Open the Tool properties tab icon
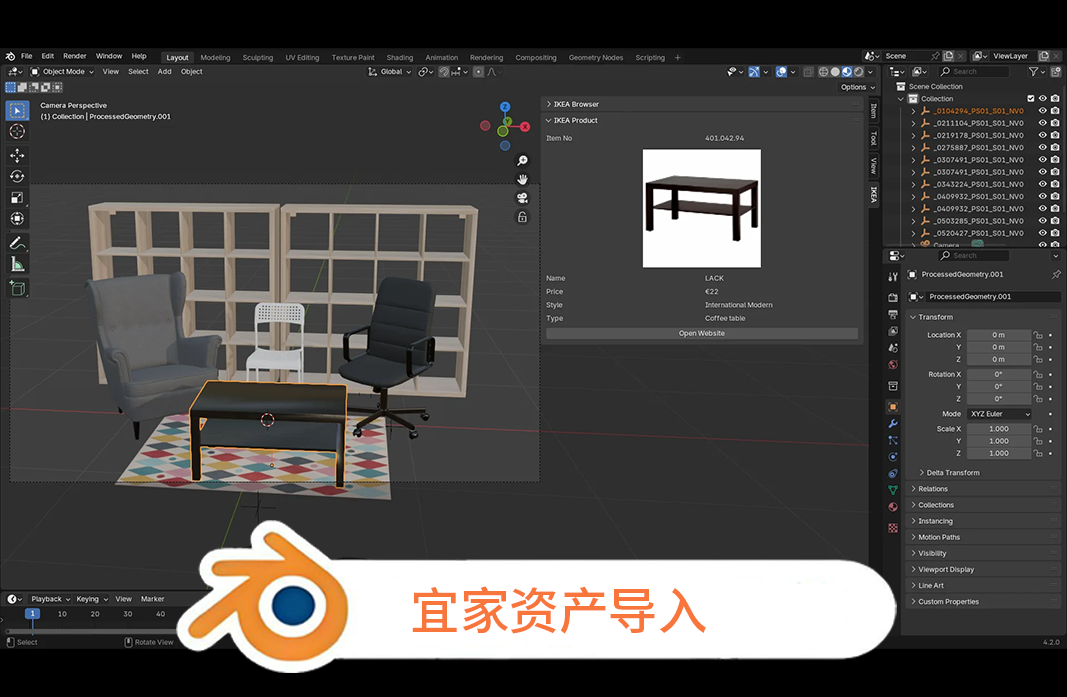 (893, 277)
